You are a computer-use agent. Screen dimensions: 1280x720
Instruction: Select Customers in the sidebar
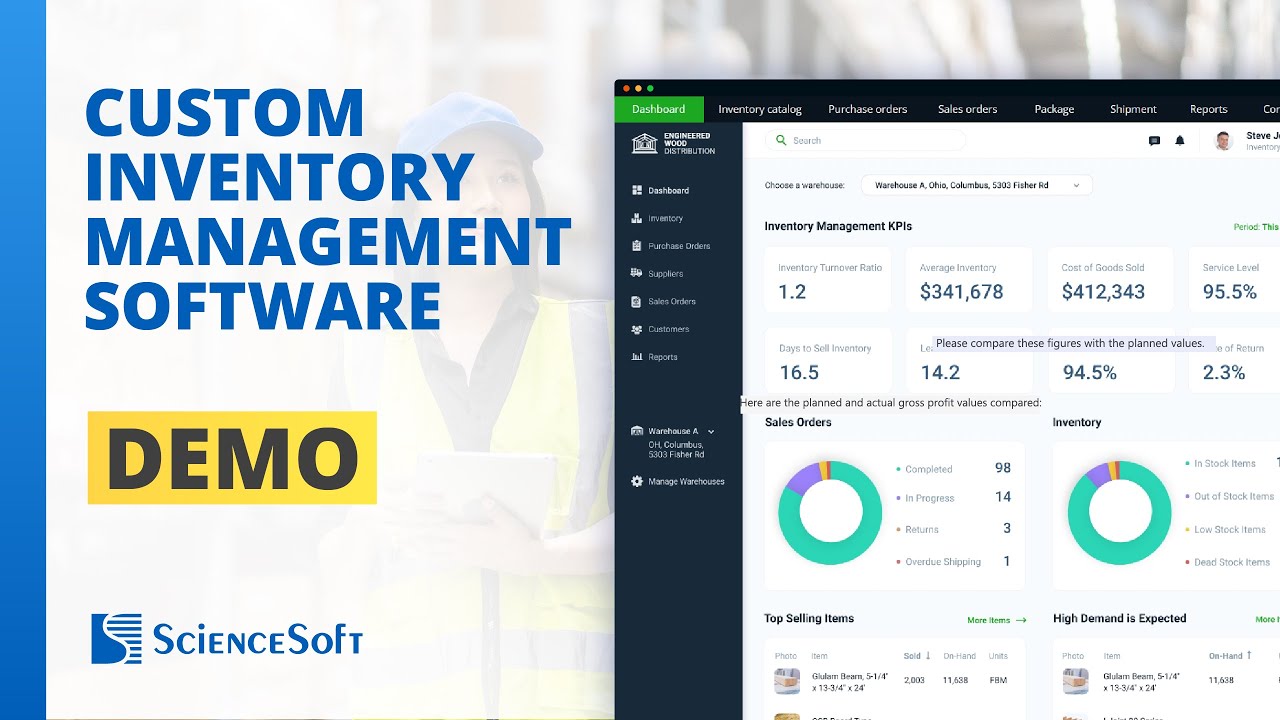(x=669, y=329)
